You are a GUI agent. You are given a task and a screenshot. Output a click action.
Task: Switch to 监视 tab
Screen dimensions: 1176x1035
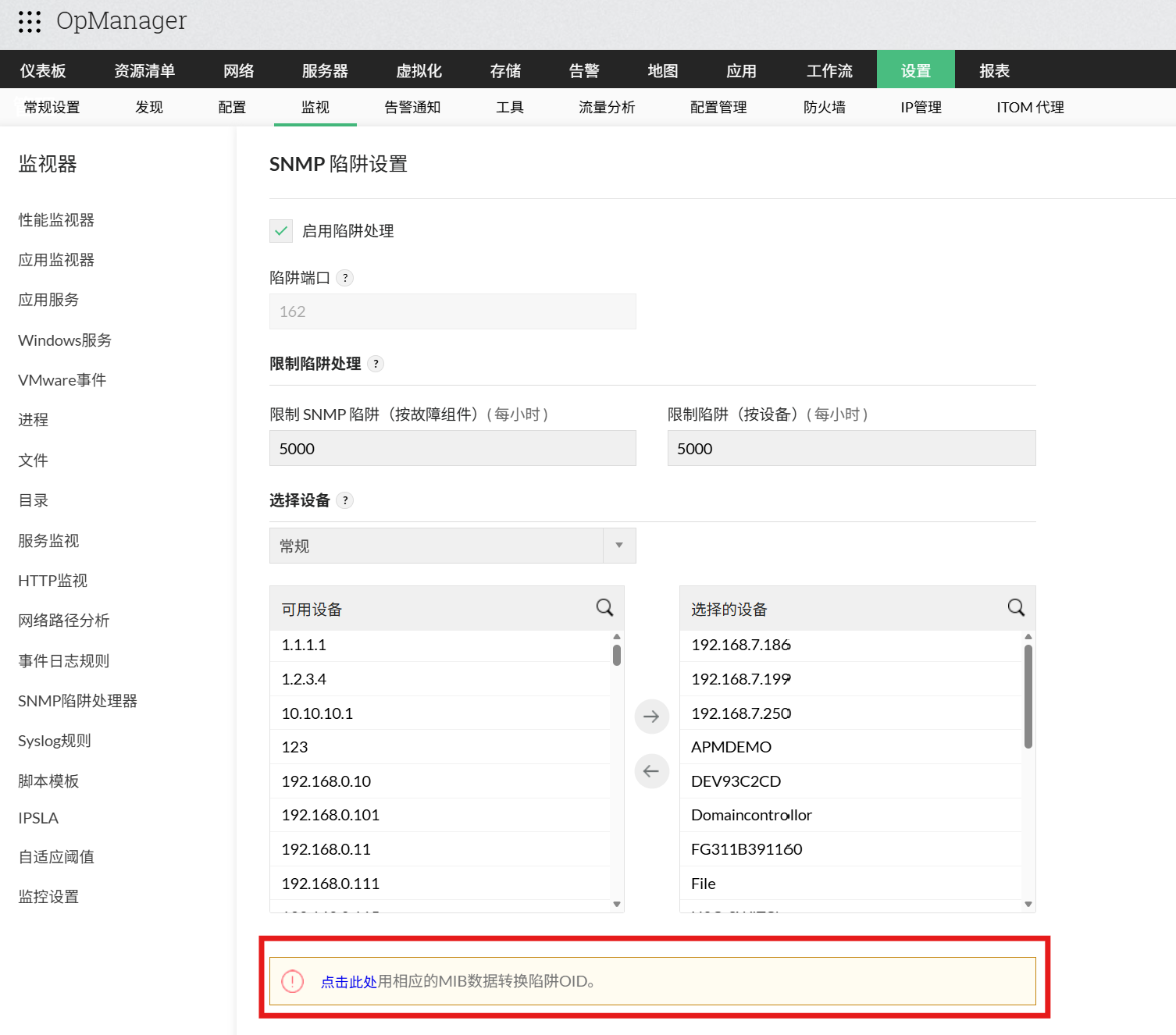coord(315,108)
